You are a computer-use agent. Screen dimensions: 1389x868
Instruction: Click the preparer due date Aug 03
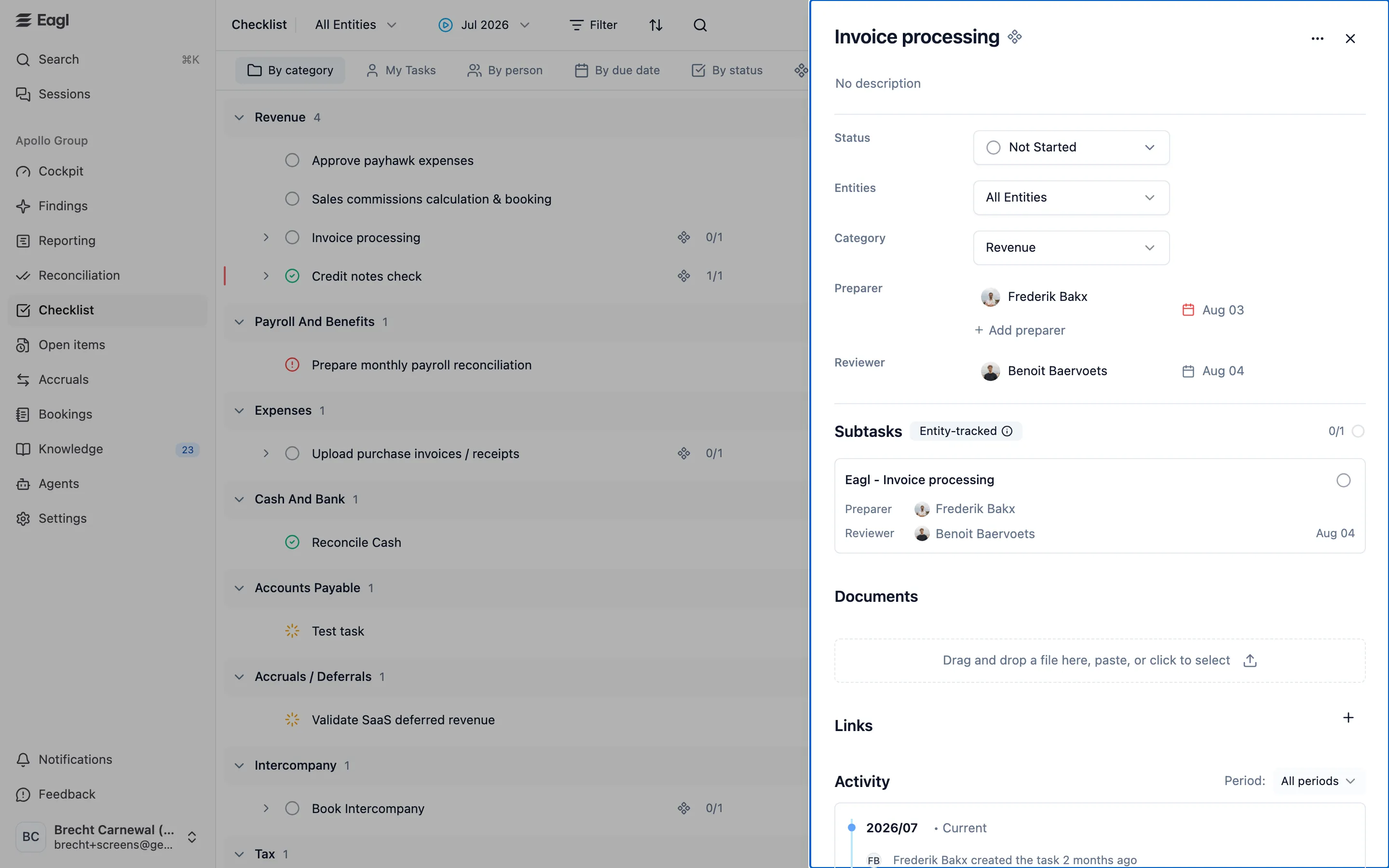pyautogui.click(x=1213, y=310)
